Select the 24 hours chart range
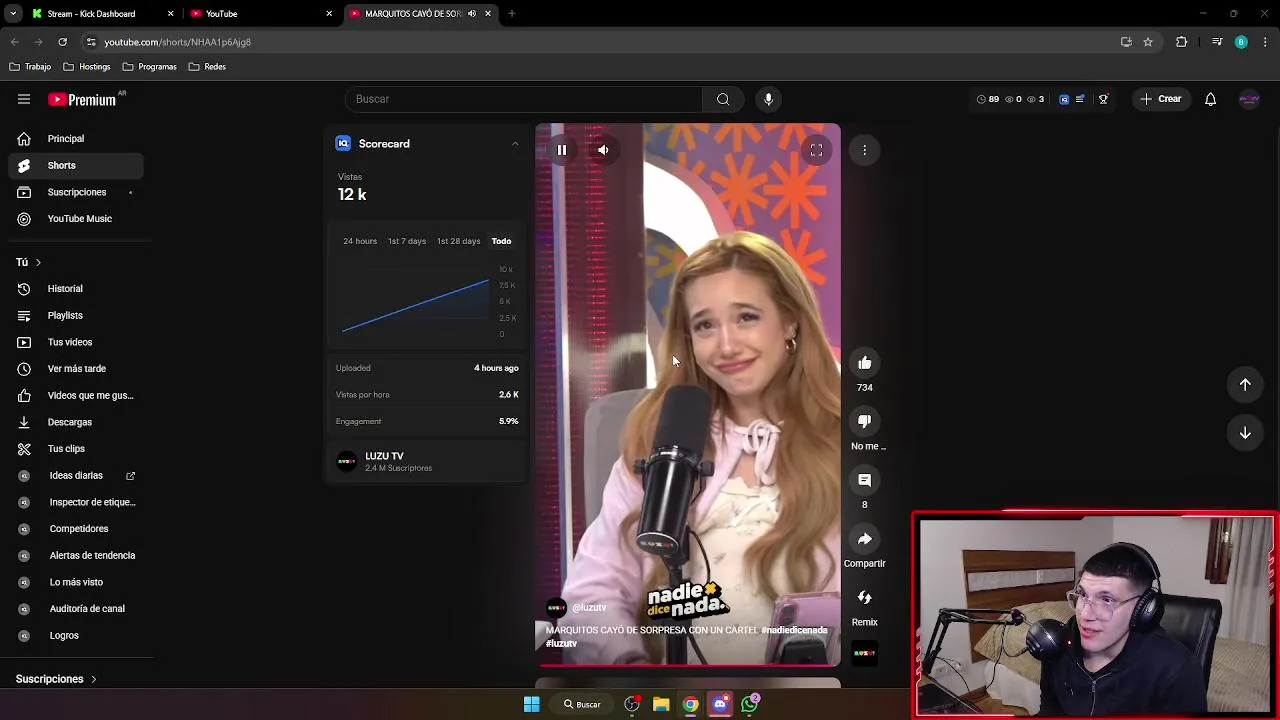This screenshot has height=720, width=1280. 360,241
